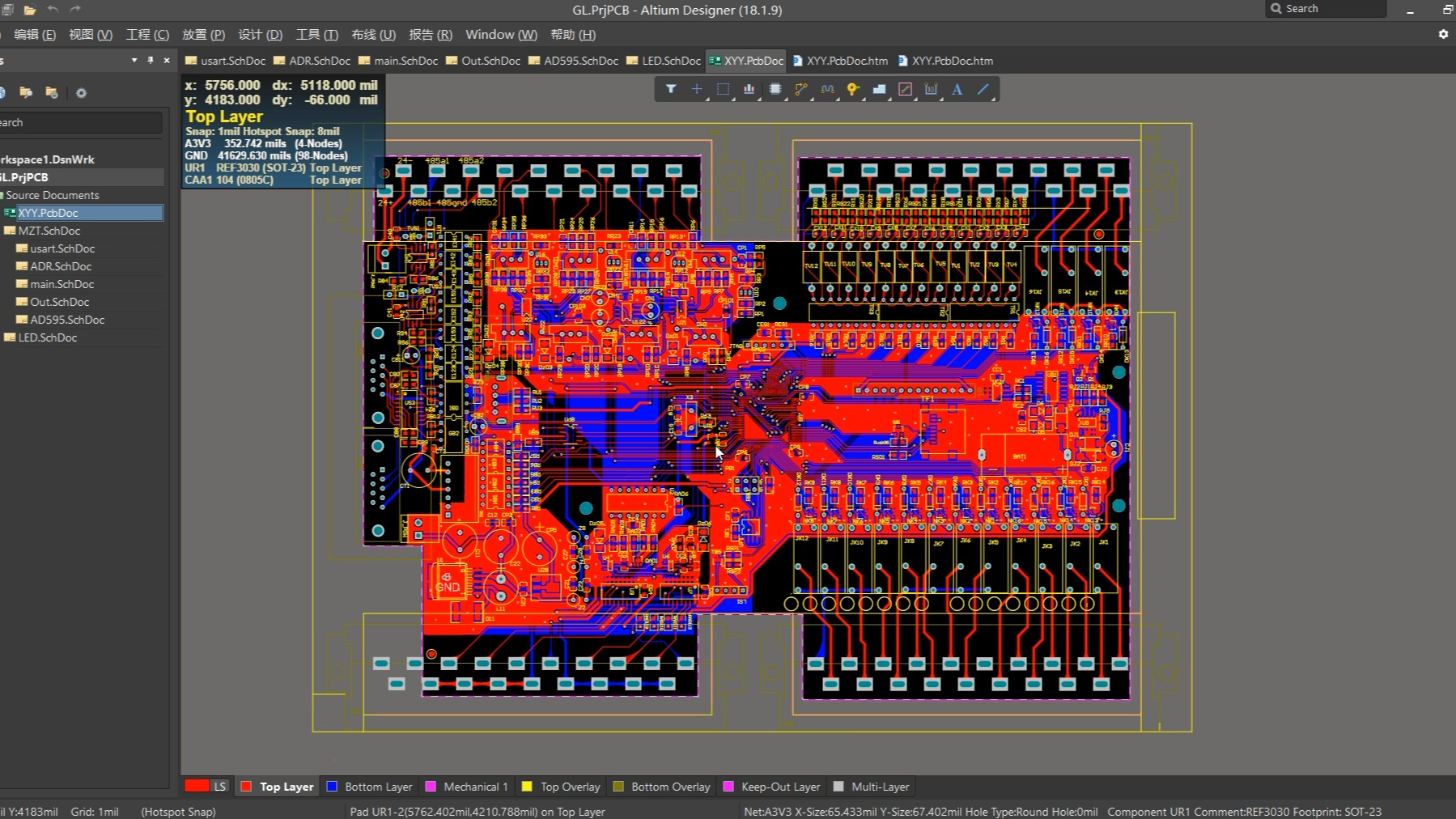Click the red current layer color swatch
The width and height of the screenshot is (1456, 819).
(197, 786)
